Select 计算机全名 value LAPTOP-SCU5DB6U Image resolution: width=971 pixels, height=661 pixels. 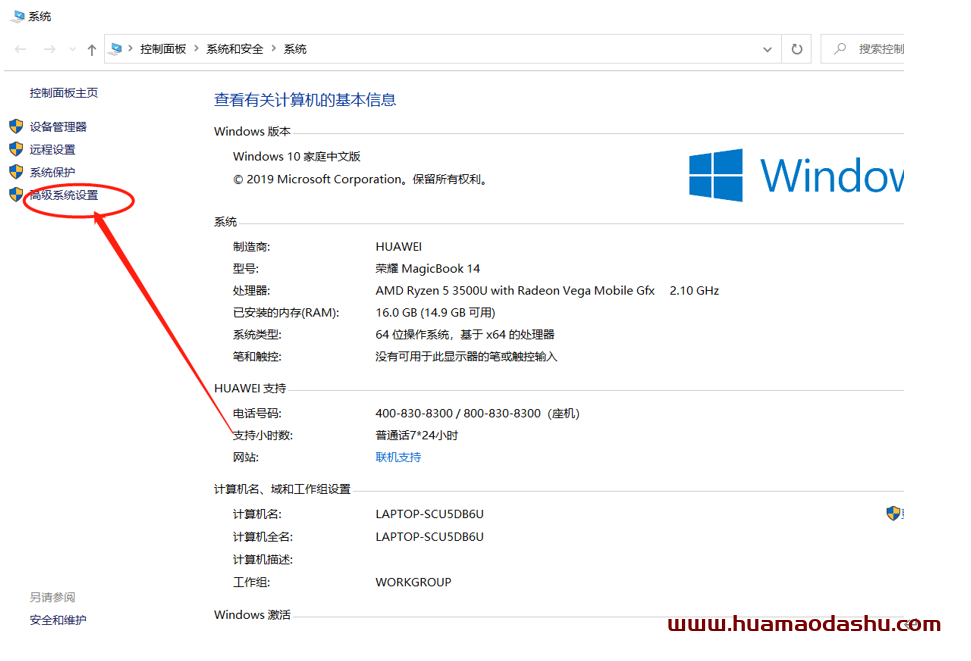click(x=429, y=537)
